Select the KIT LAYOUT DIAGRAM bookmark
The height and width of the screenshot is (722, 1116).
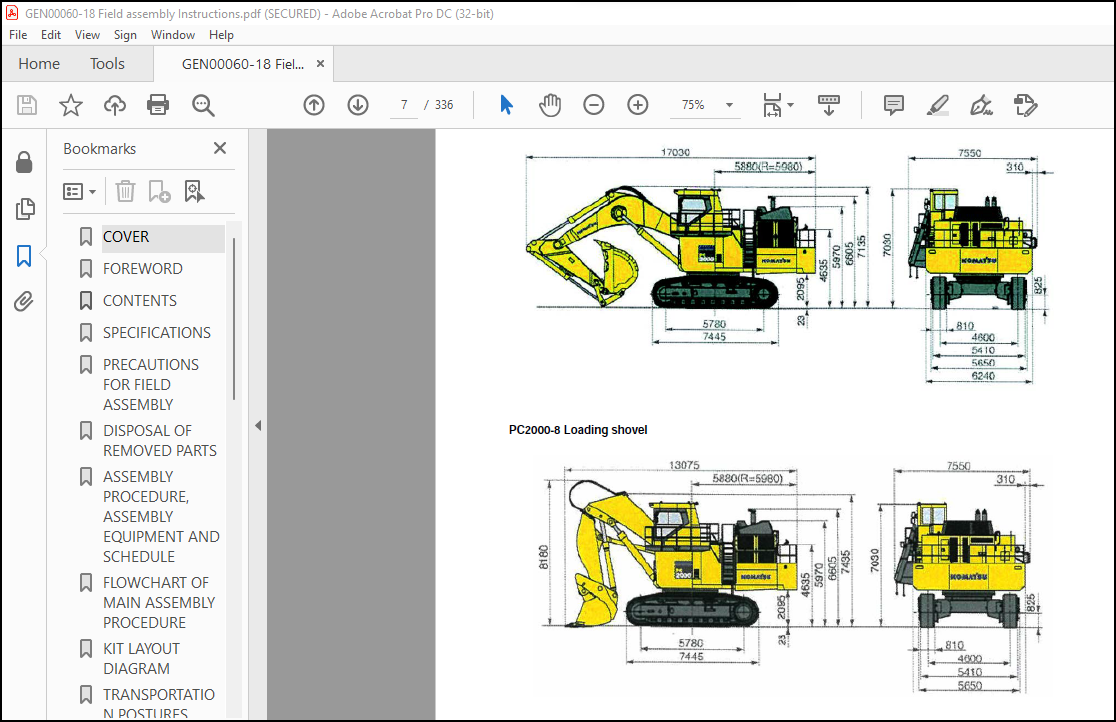141,659
